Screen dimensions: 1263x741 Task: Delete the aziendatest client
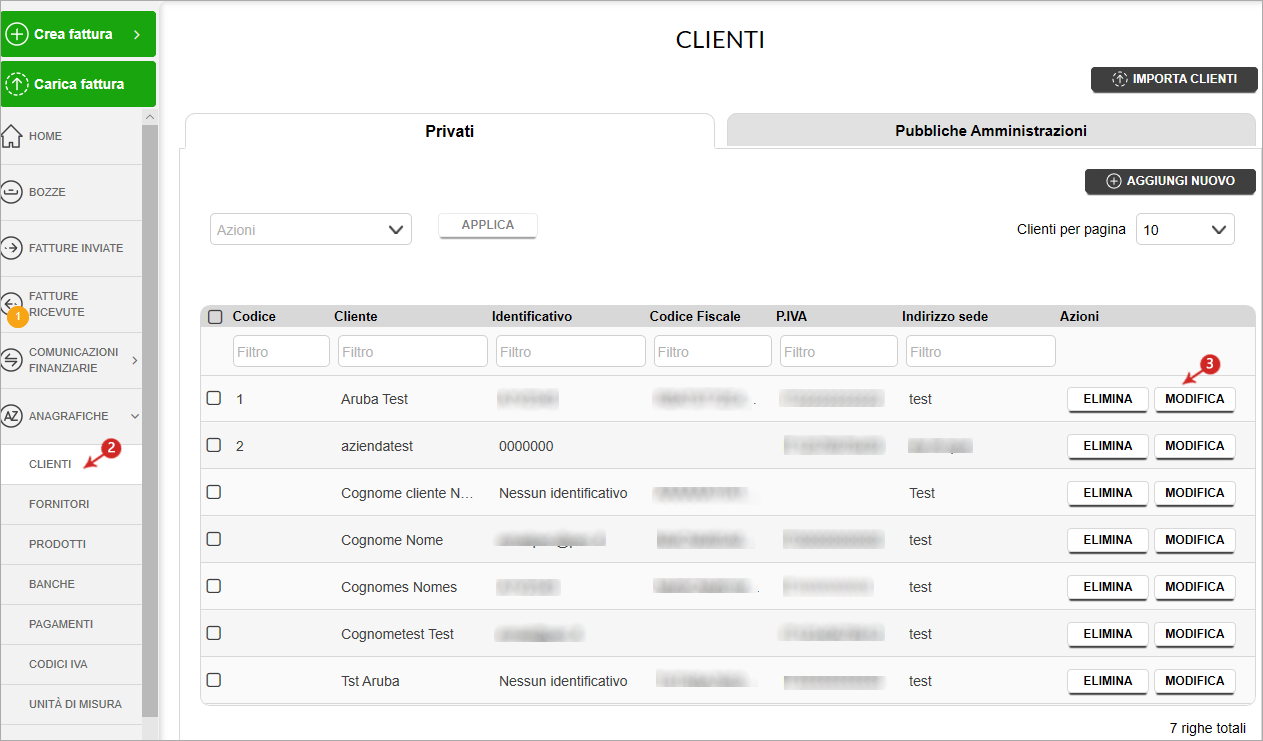pos(1108,446)
